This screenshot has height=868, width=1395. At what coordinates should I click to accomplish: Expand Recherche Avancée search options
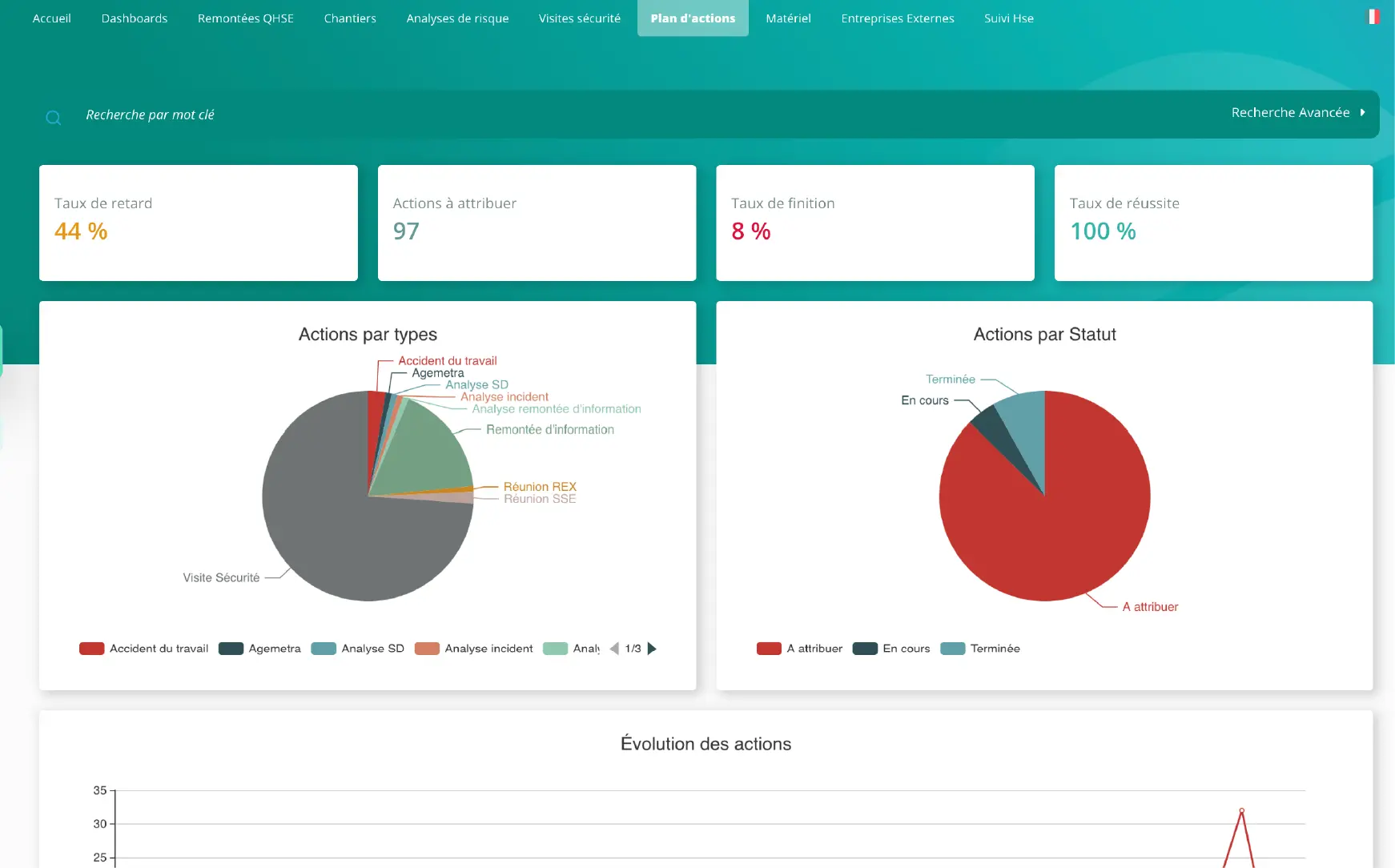pyautogui.click(x=1297, y=113)
